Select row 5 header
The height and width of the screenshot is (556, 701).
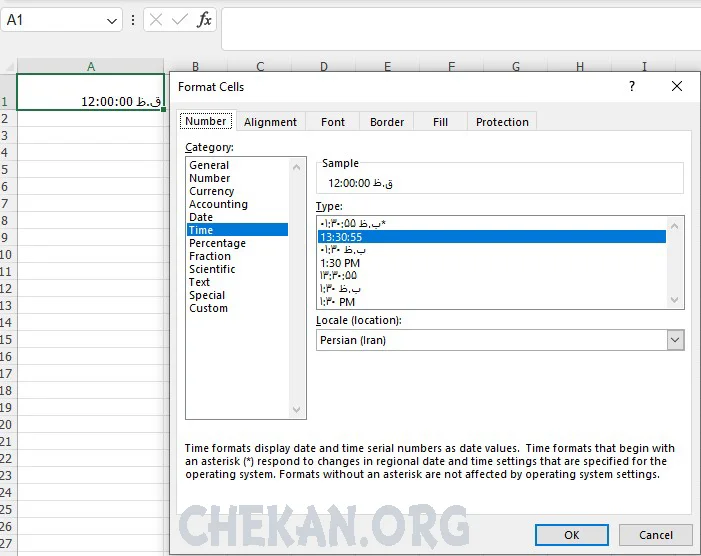tap(8, 169)
